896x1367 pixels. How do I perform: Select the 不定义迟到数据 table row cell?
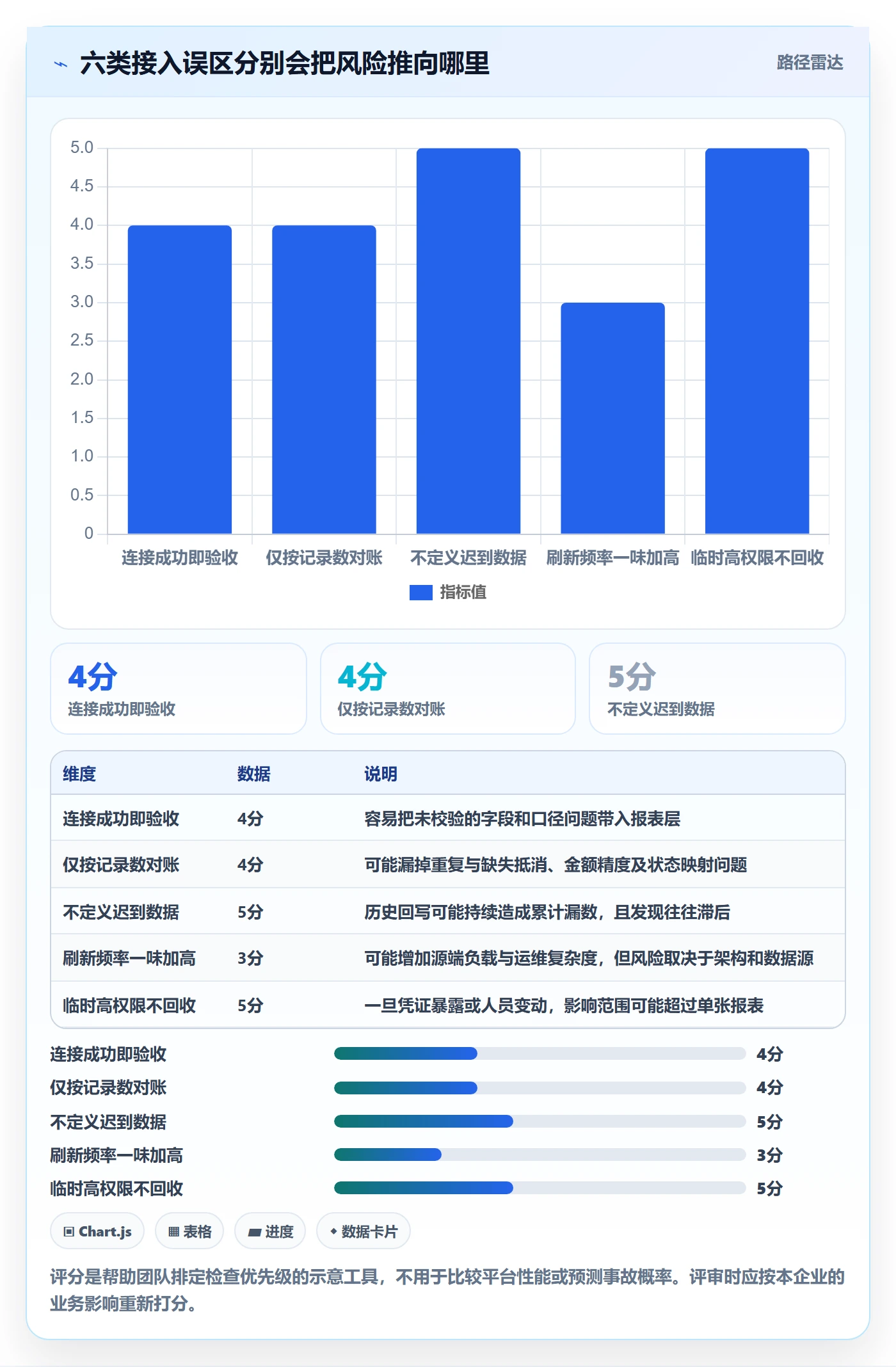click(x=121, y=913)
